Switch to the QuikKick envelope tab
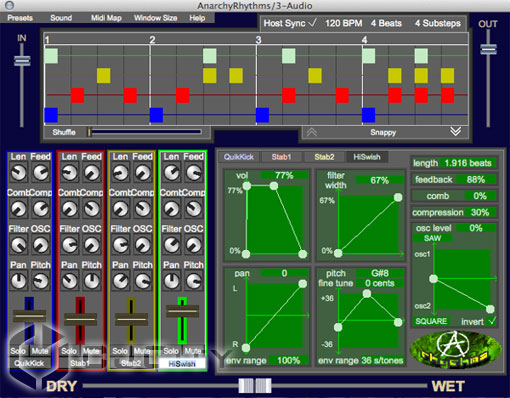 tap(239, 157)
